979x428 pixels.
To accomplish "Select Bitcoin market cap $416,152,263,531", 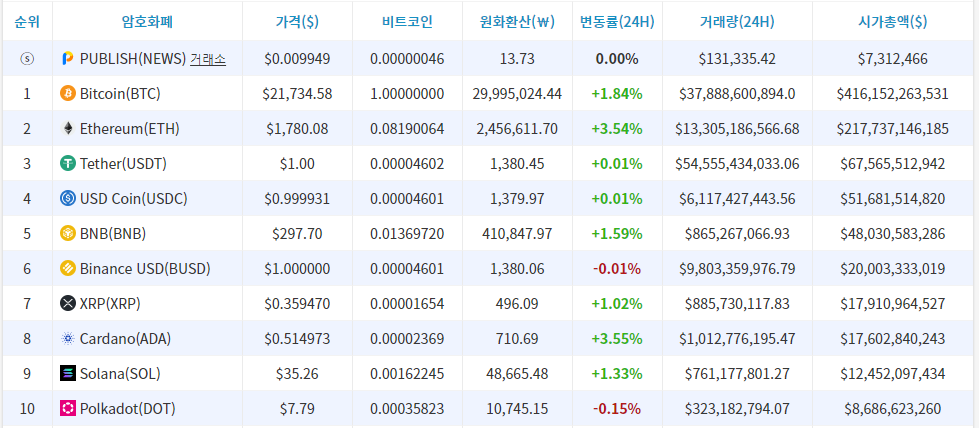I will 893,94.
